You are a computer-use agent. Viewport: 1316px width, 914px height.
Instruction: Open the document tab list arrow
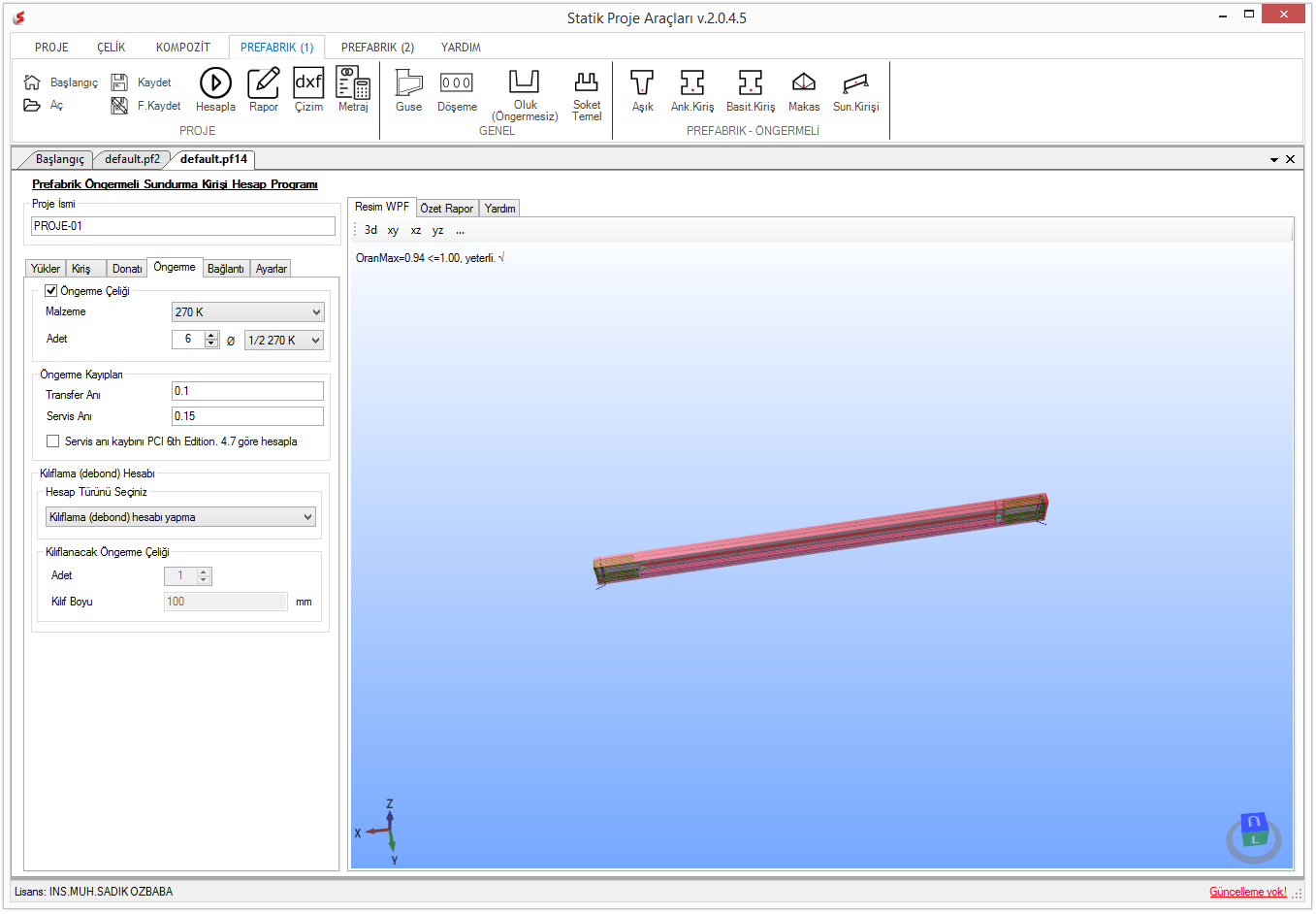tap(1274, 159)
